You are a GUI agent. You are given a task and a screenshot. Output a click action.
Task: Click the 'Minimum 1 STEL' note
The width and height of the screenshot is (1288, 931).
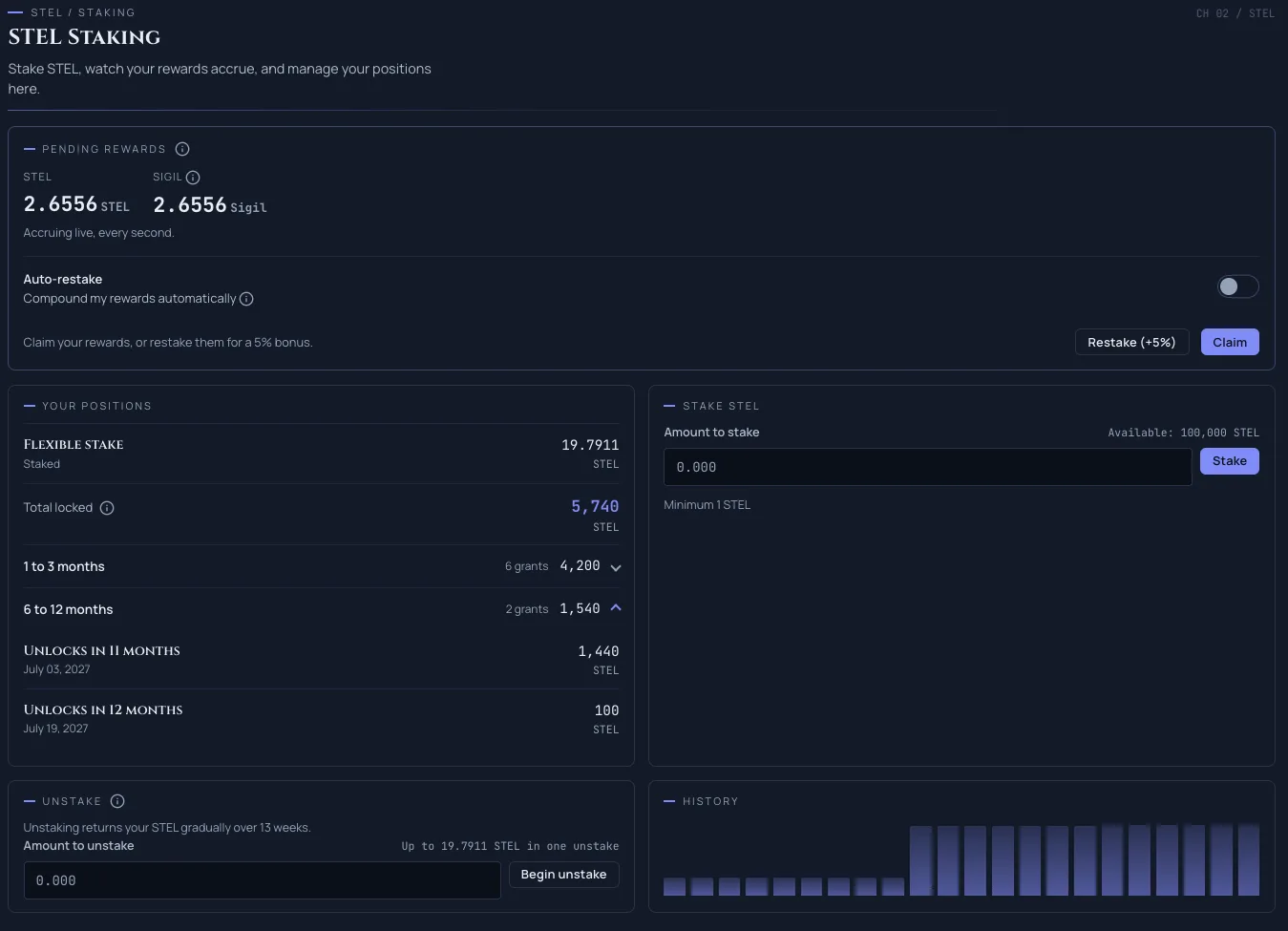point(707,505)
